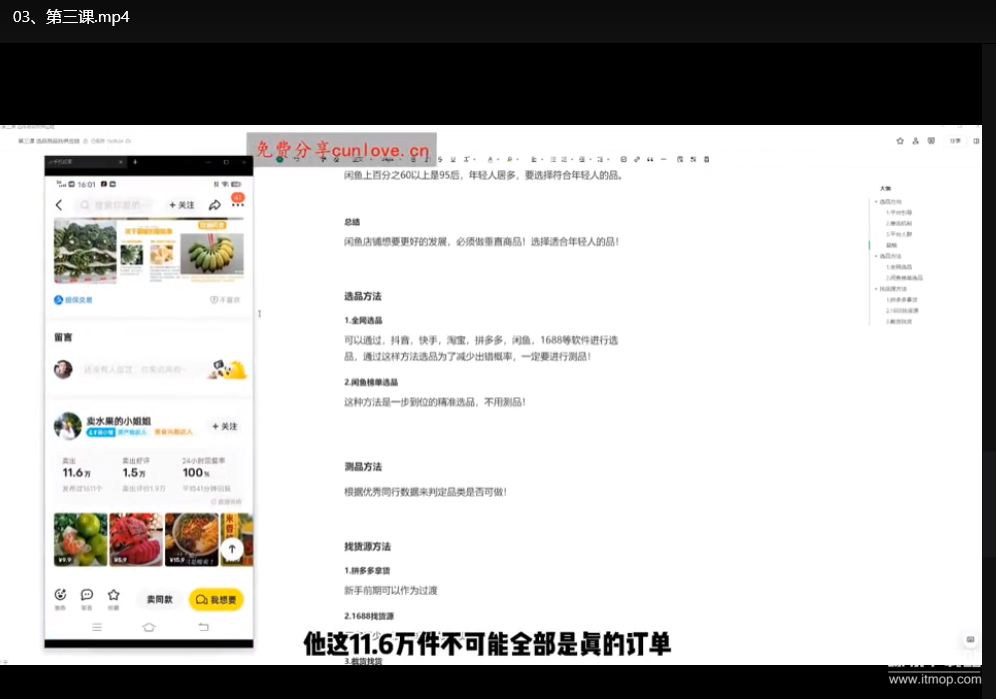Go back using the phone's back arrow
This screenshot has height=699, width=996.
click(59, 205)
